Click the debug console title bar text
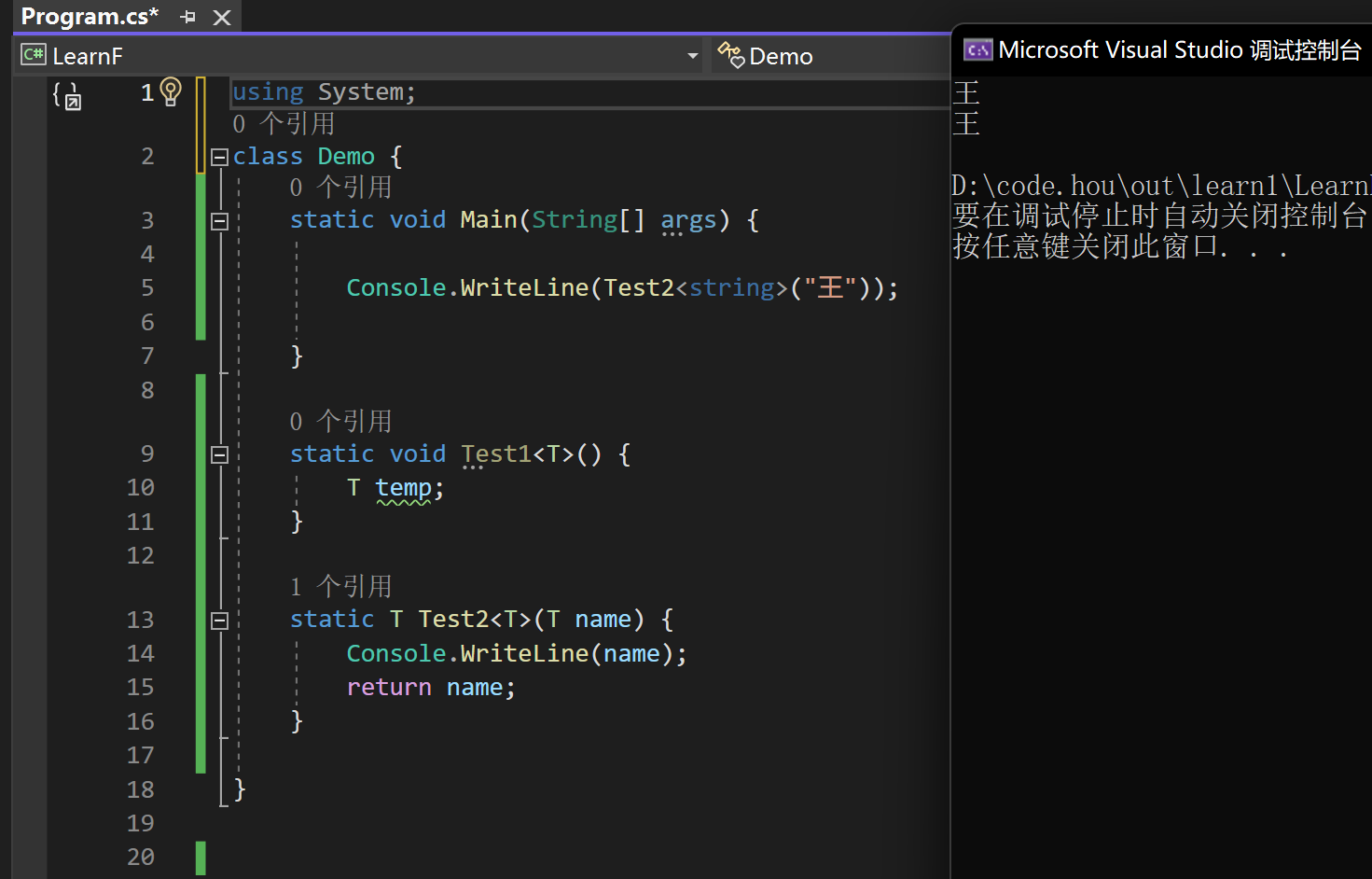The width and height of the screenshot is (1372, 879). click(1180, 49)
